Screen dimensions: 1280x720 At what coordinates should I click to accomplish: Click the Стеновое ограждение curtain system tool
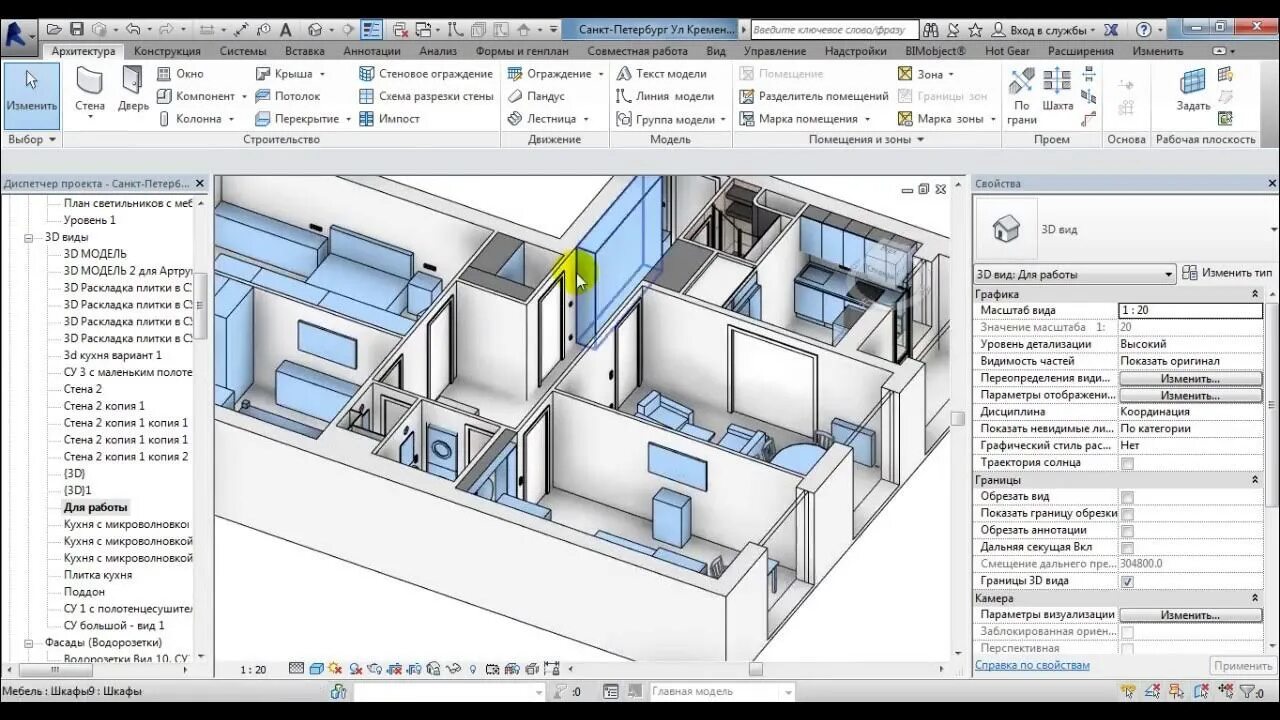(x=425, y=73)
